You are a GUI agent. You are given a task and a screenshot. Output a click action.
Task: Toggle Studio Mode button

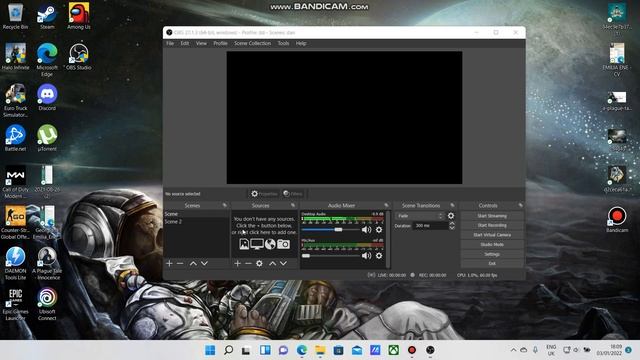(492, 244)
